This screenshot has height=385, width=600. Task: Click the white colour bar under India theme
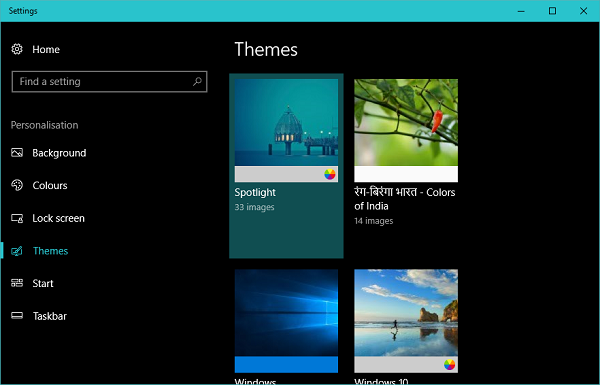(x=406, y=174)
